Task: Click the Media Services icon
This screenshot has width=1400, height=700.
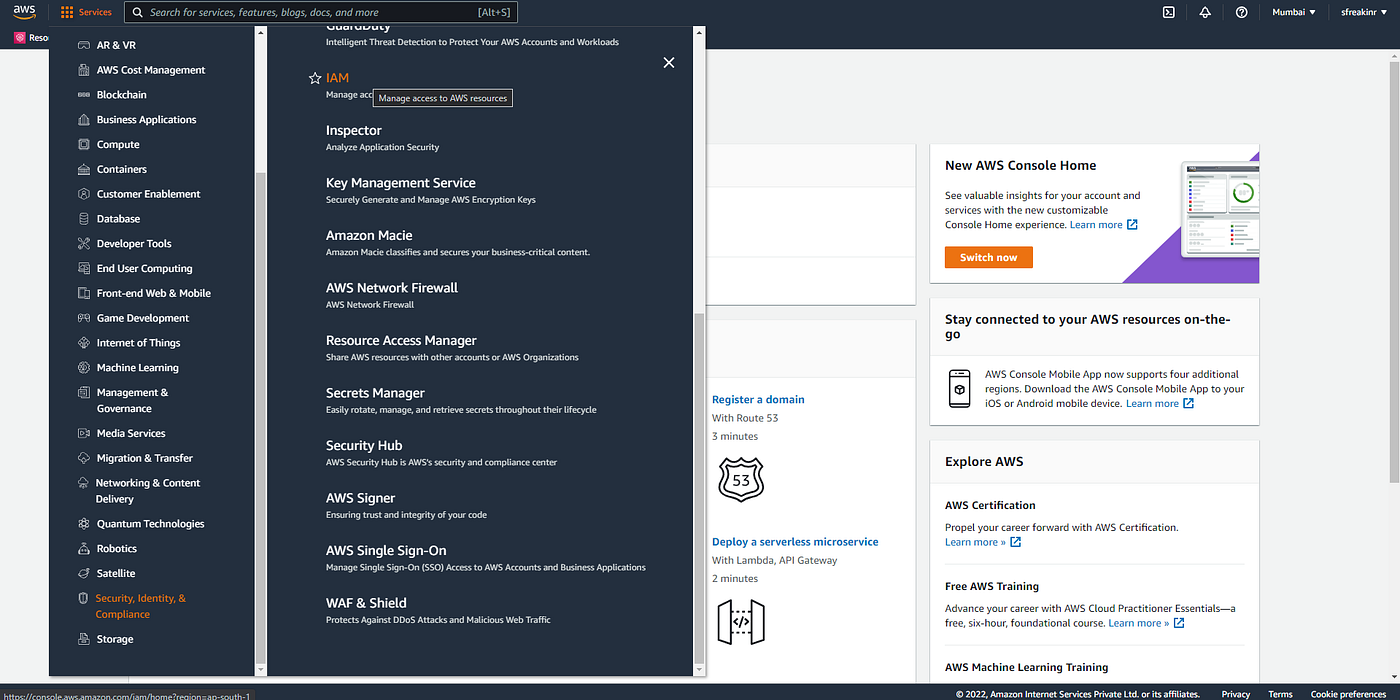Action: 84,433
